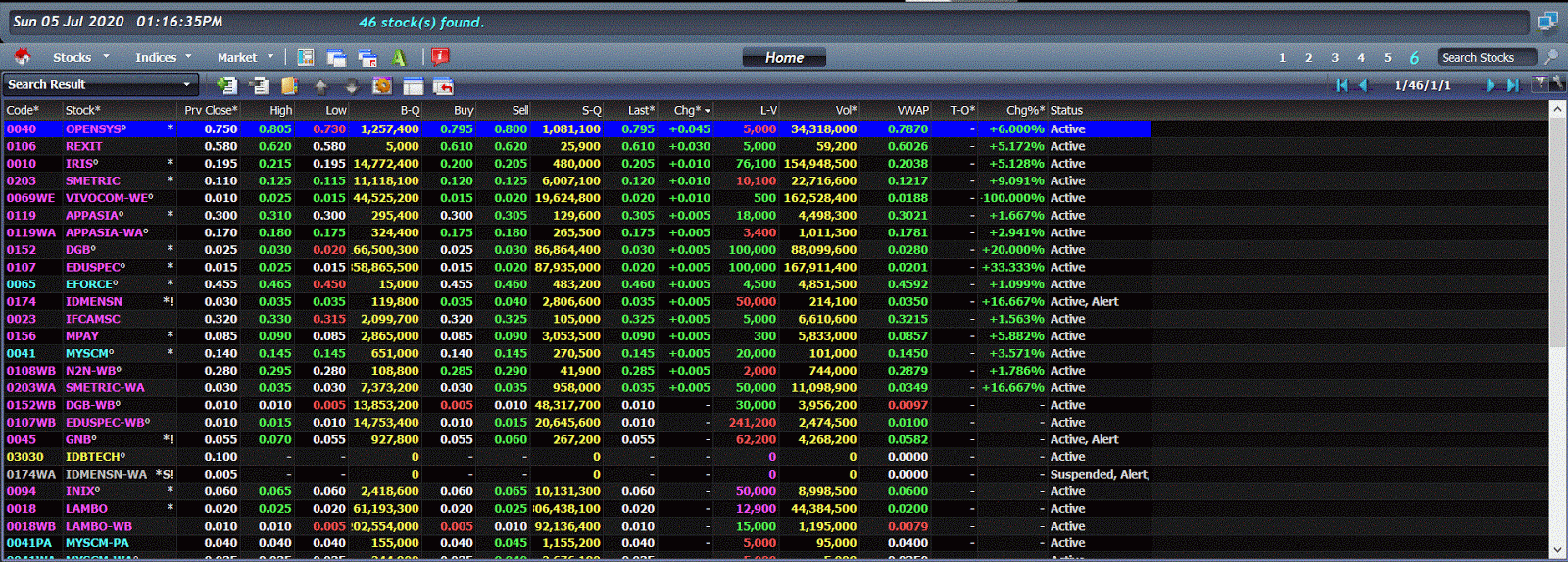Switch to workspace tab 3
This screenshot has width=1568, height=562.
[x=1335, y=57]
